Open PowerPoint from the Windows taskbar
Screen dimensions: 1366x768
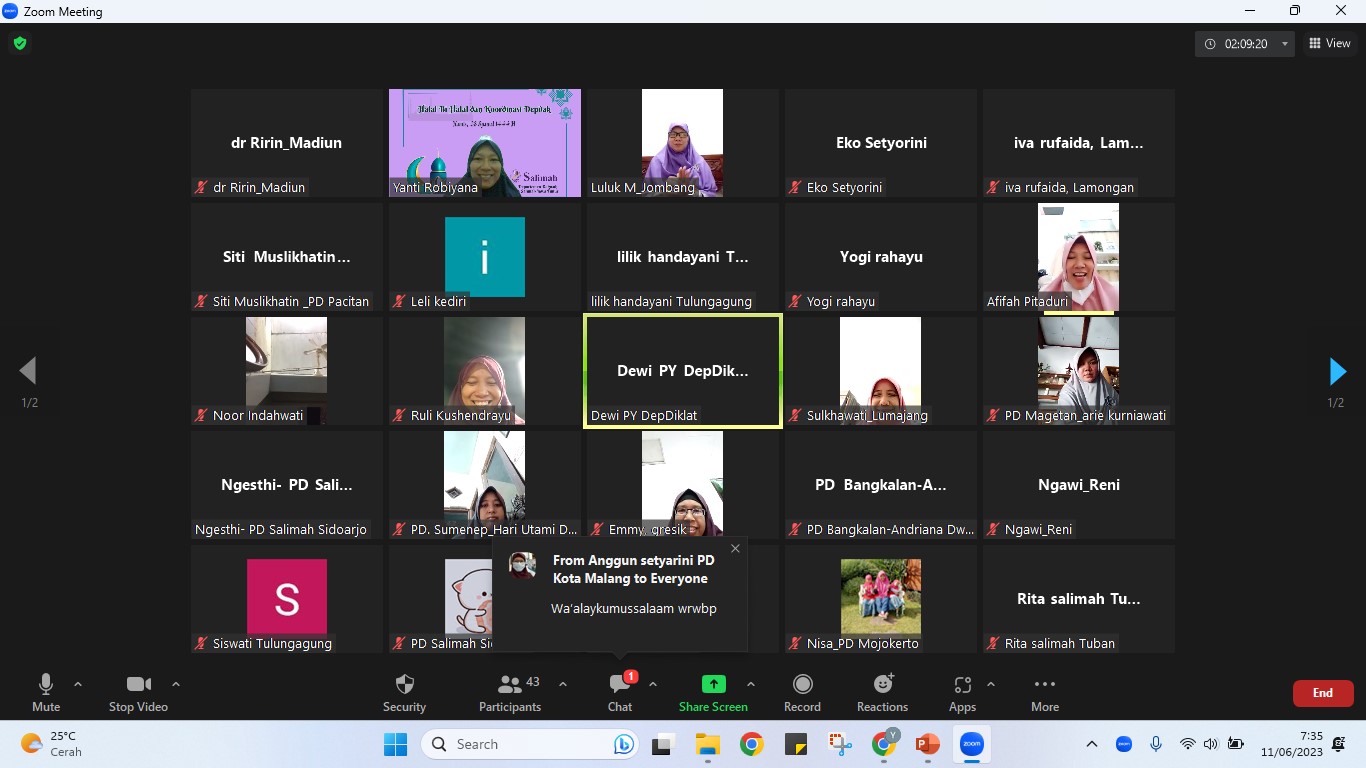click(x=927, y=744)
